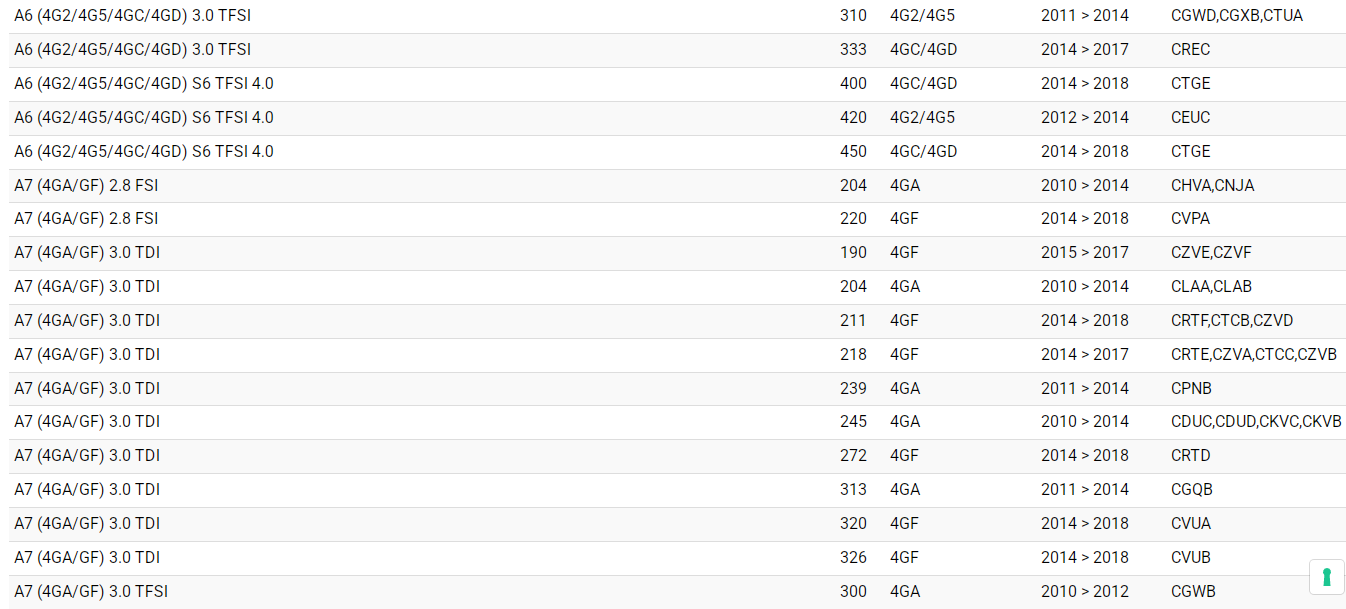Image resolution: width=1346 pixels, height=609 pixels.
Task: Click the CDUC,CDUD,CKVC,CKVB cell
Action: click(1255, 422)
